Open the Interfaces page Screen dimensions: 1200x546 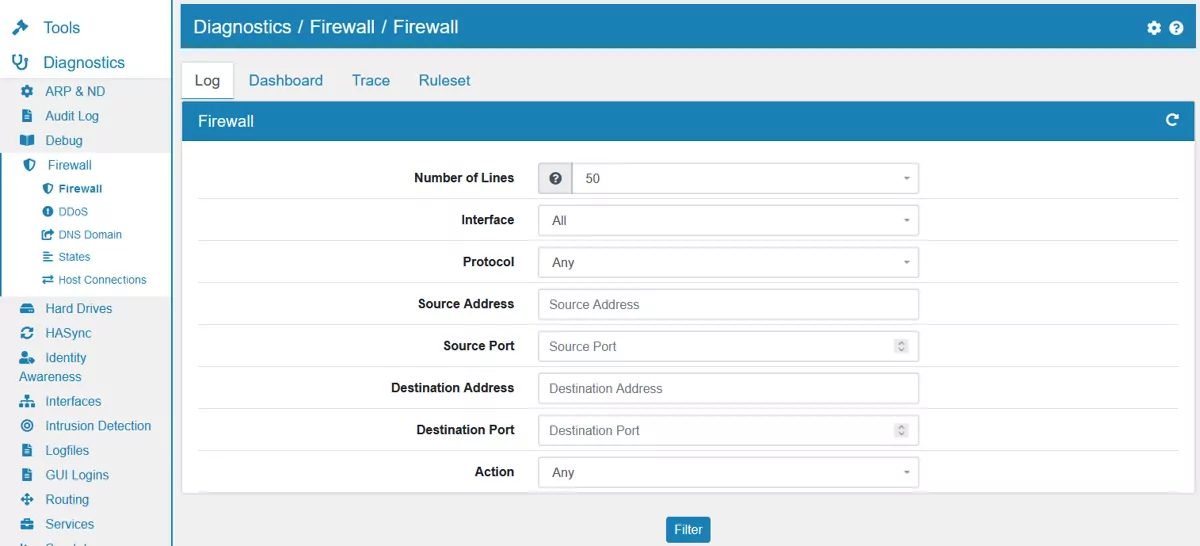click(x=73, y=401)
